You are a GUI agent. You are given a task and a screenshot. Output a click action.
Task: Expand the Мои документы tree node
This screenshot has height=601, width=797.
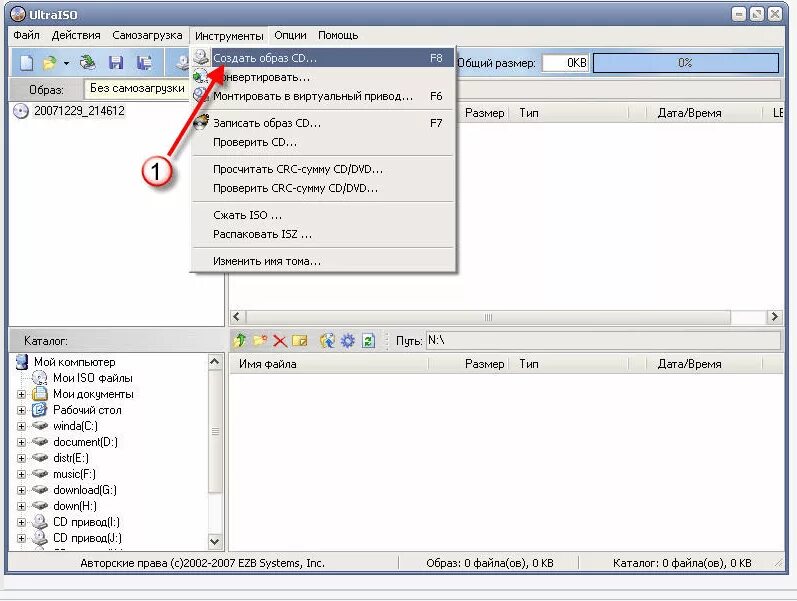click(x=21, y=394)
